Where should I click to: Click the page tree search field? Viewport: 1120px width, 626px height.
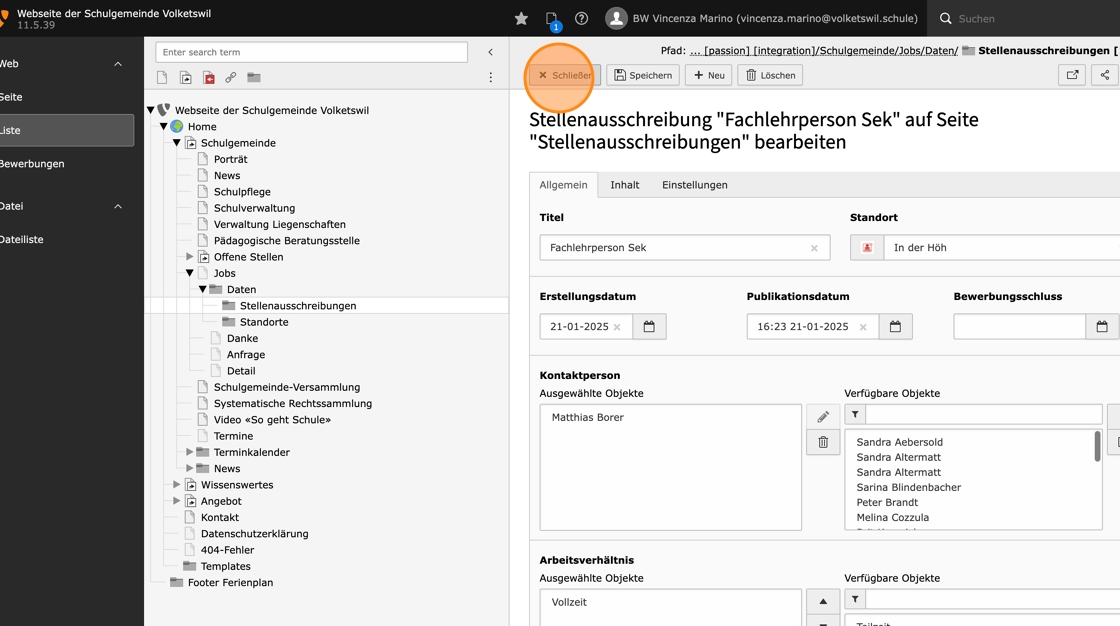311,52
